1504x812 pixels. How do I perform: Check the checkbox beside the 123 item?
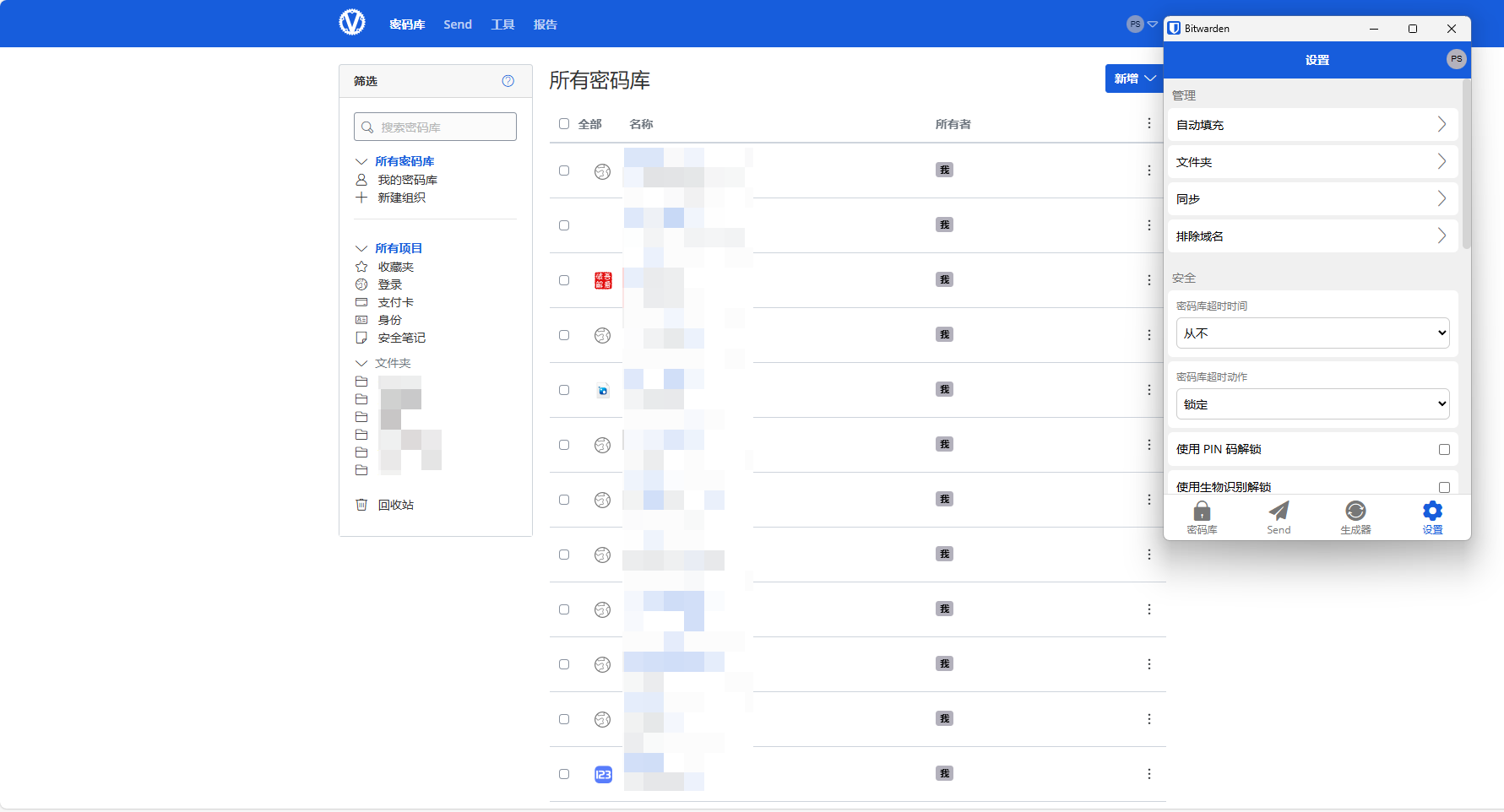pos(564,774)
